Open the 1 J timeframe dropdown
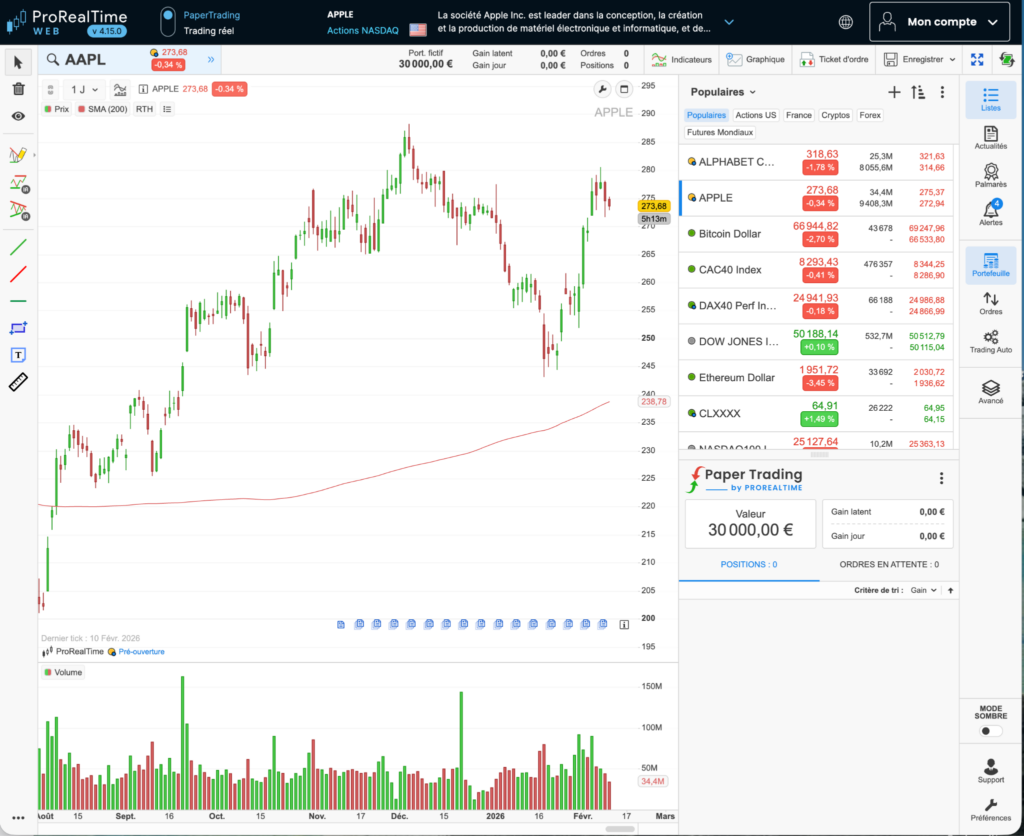 pyautogui.click(x=84, y=89)
